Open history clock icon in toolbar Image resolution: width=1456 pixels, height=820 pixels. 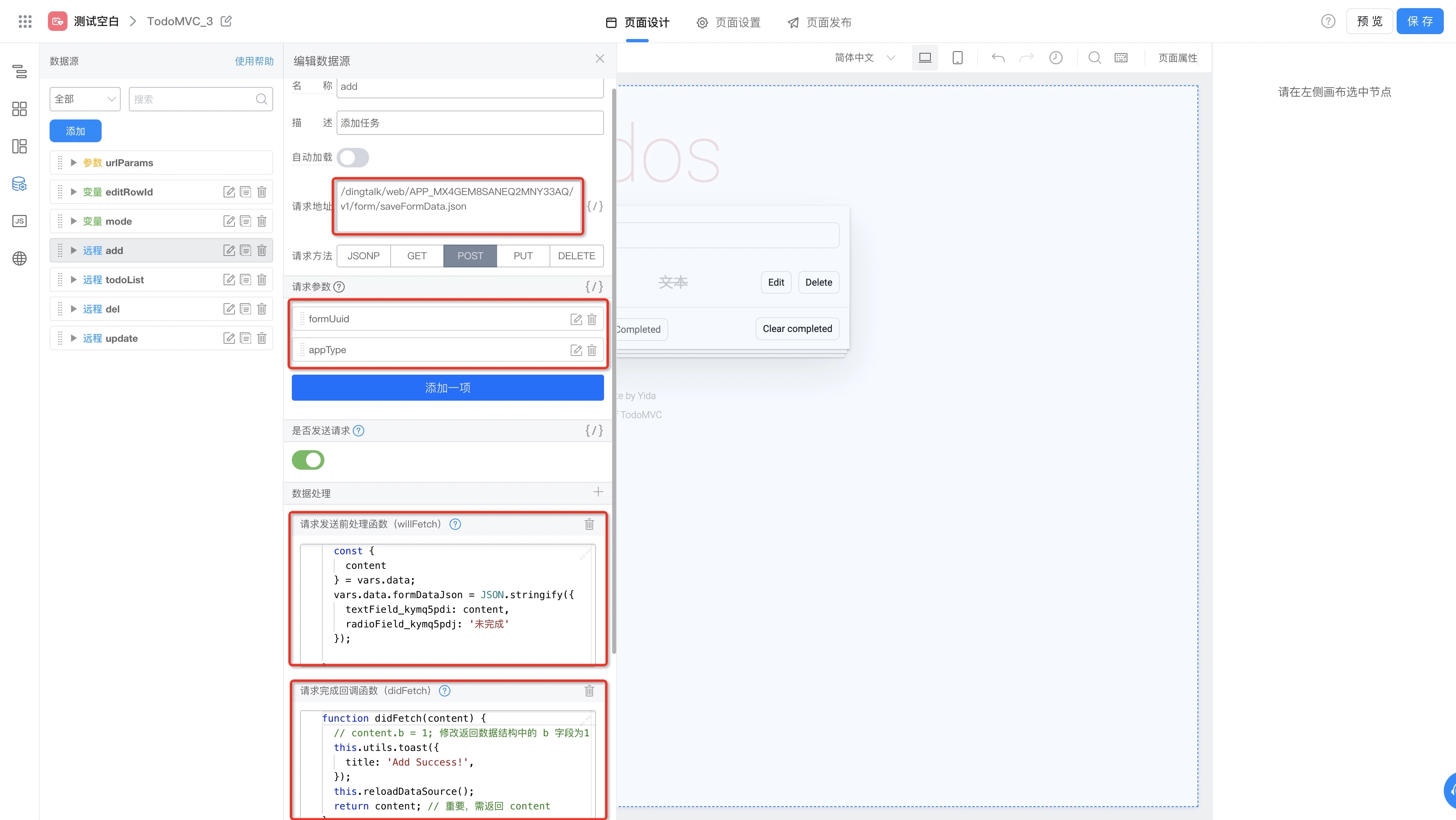1056,58
